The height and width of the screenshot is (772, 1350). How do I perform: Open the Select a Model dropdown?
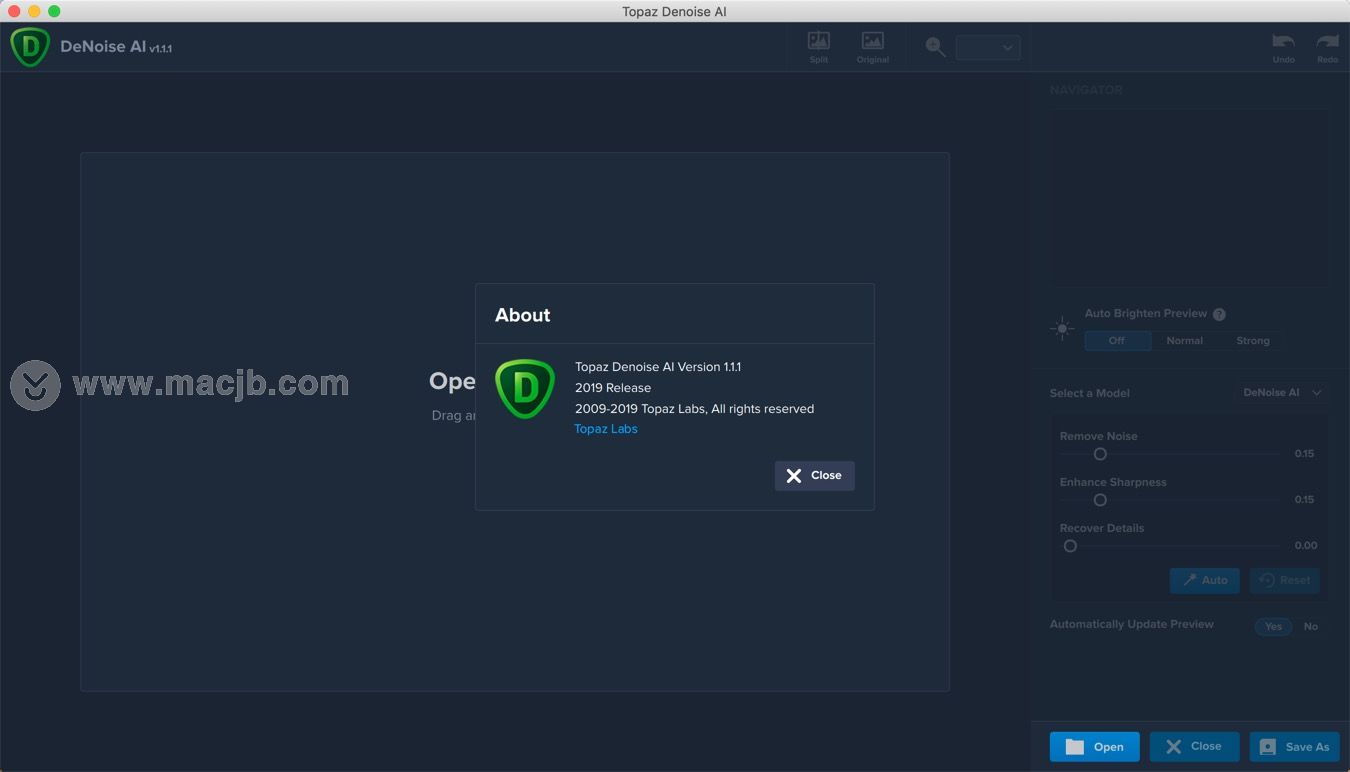(x=1282, y=393)
